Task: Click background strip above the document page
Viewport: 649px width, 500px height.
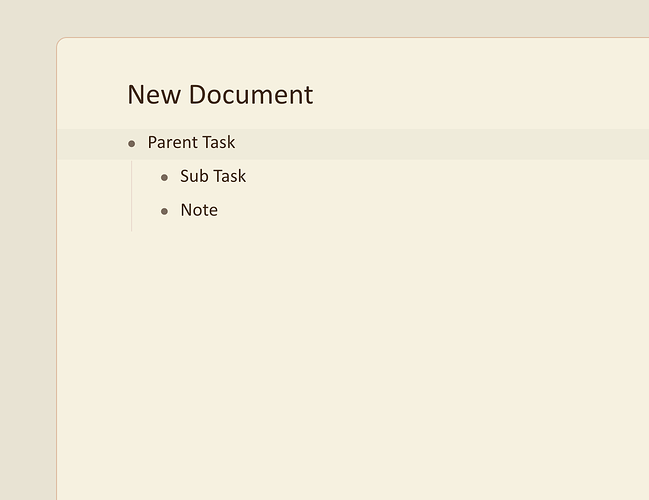Action: [324, 18]
